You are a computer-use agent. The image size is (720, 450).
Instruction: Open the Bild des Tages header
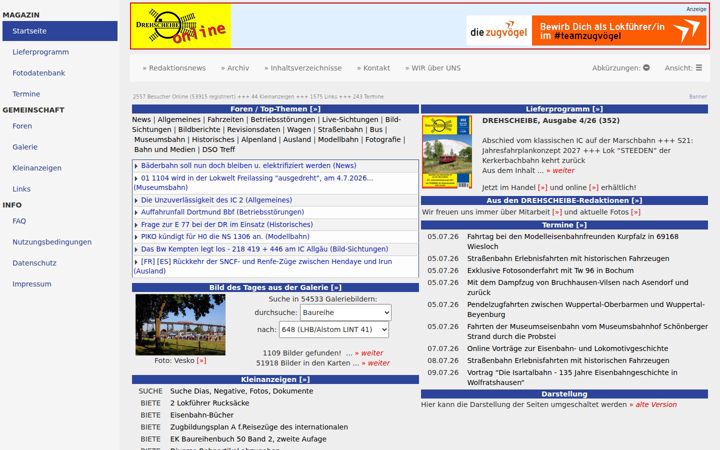tap(275, 287)
